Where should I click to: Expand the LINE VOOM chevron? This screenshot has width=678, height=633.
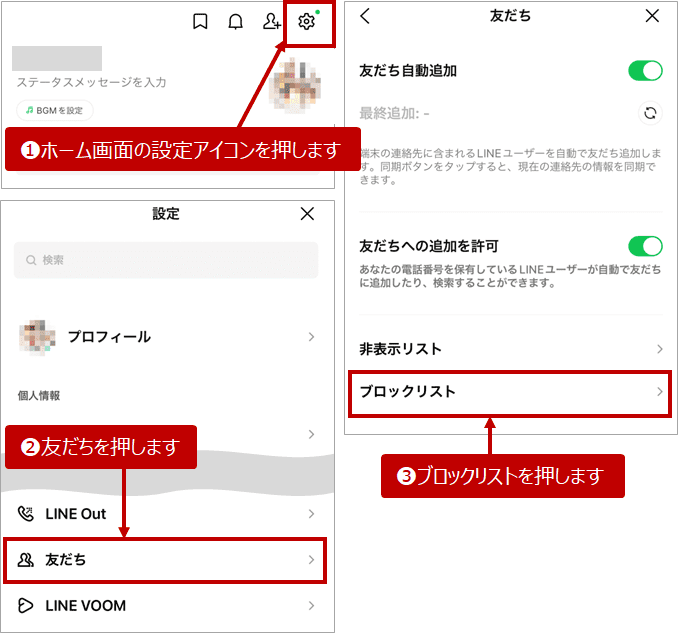pos(311,606)
